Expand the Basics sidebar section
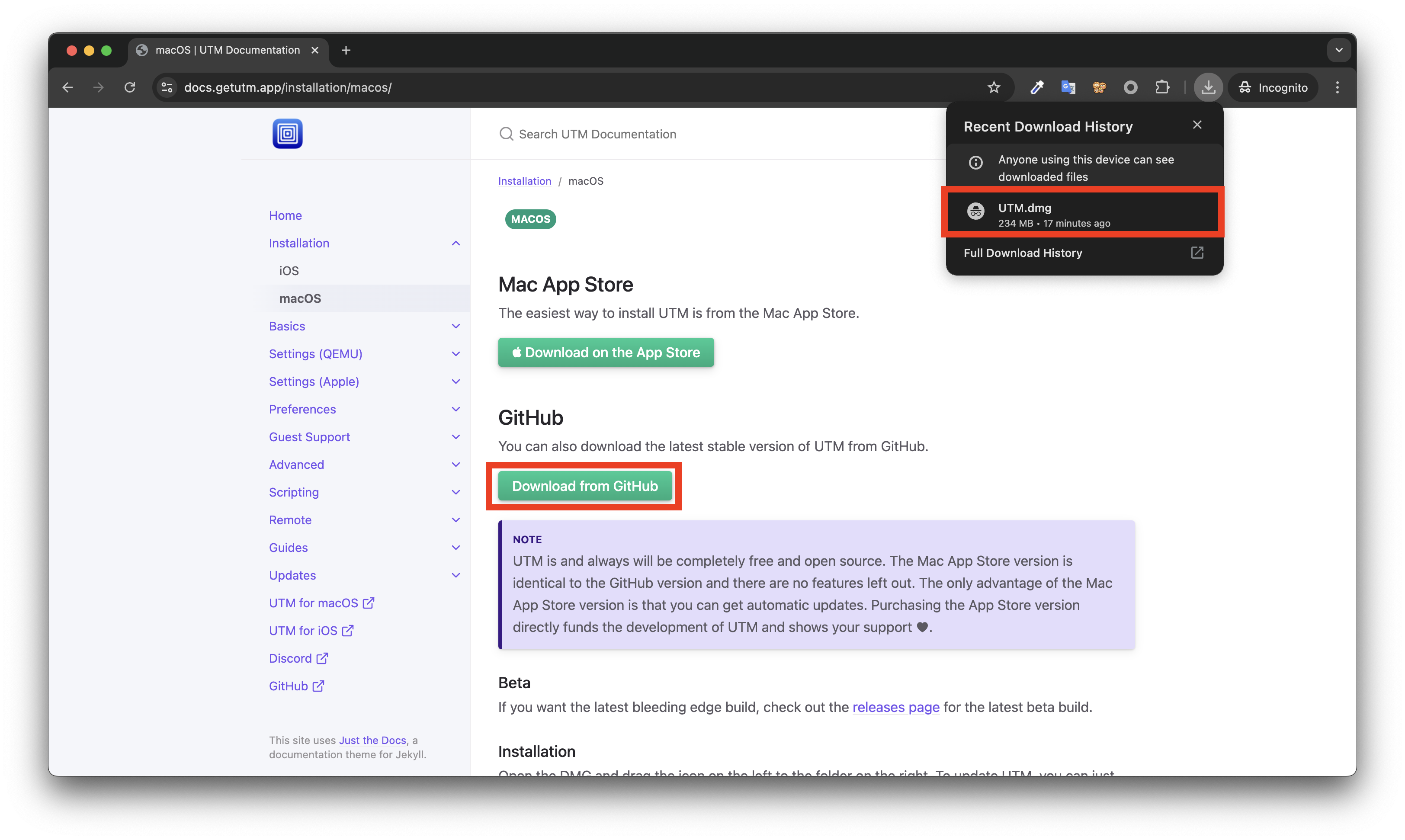1405x840 pixels. click(x=456, y=326)
